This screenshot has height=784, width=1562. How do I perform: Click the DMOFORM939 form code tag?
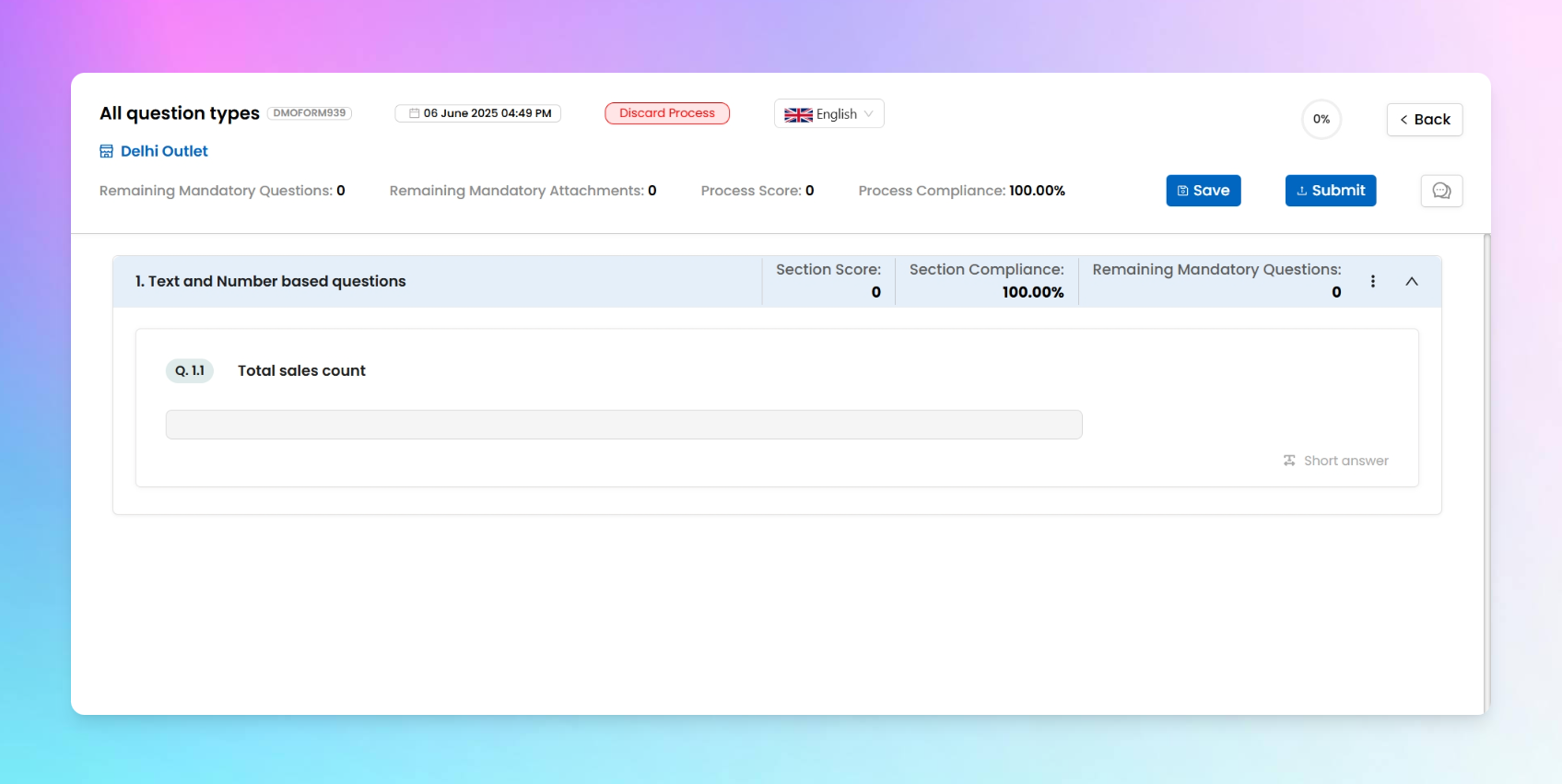click(x=310, y=113)
